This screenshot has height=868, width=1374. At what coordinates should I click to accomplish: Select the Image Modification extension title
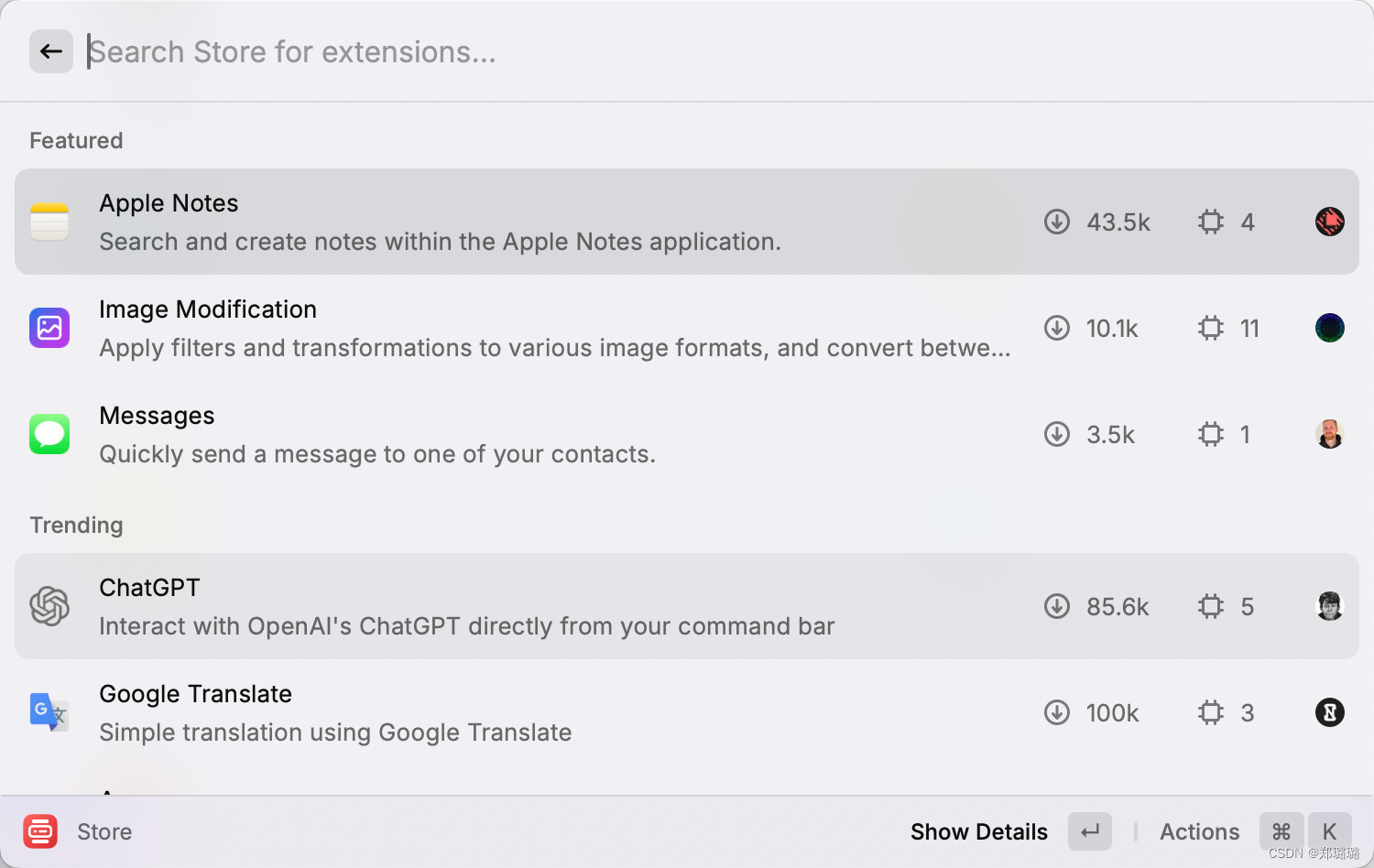[x=208, y=309]
